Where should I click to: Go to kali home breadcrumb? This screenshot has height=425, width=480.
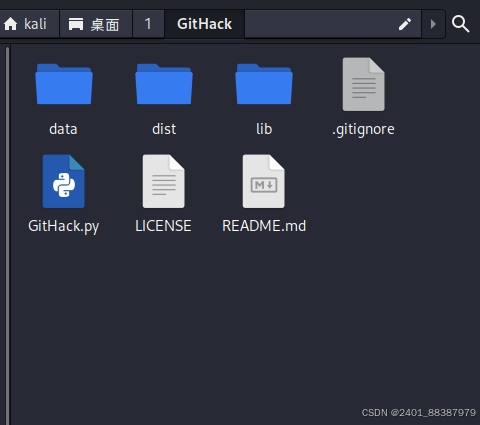(x=29, y=24)
